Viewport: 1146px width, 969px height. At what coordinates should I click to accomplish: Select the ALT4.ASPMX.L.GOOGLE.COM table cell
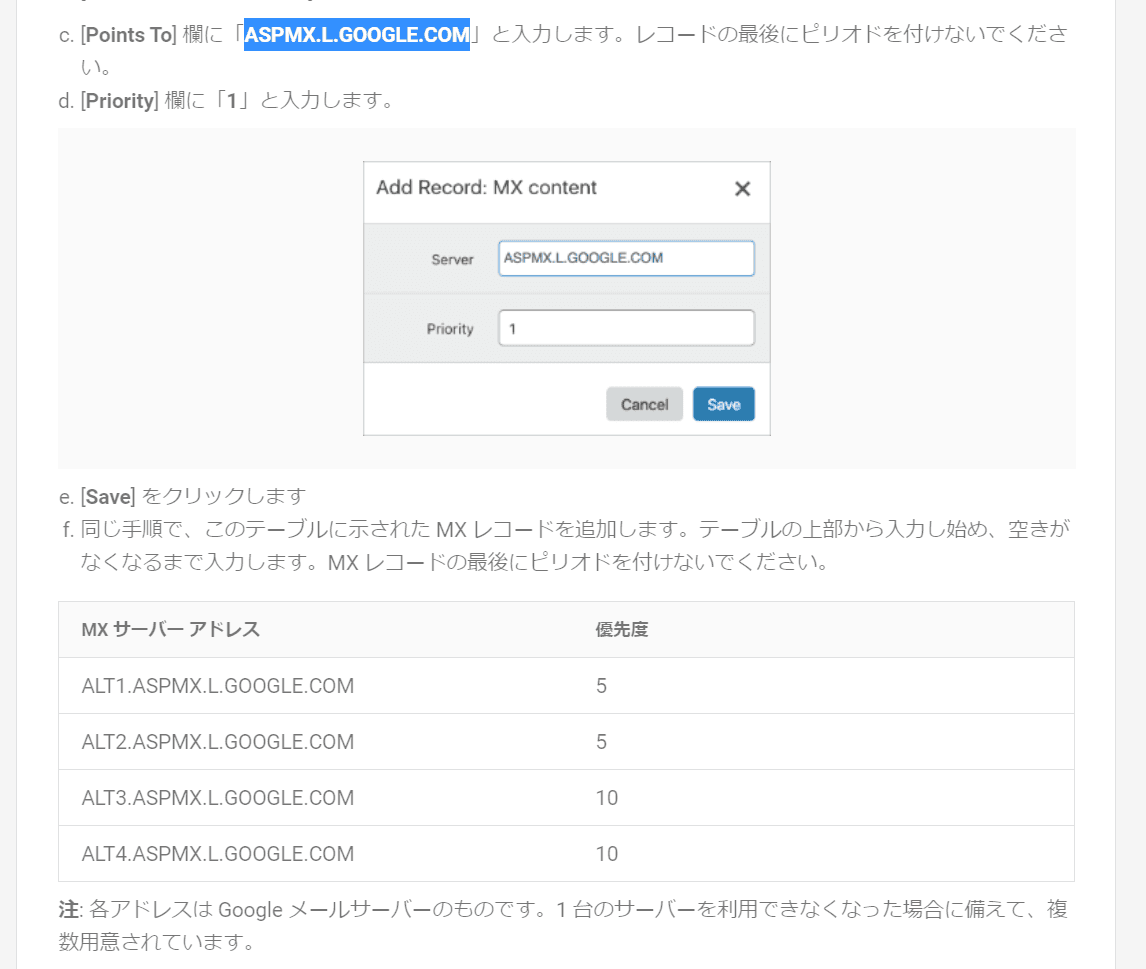[x=218, y=854]
